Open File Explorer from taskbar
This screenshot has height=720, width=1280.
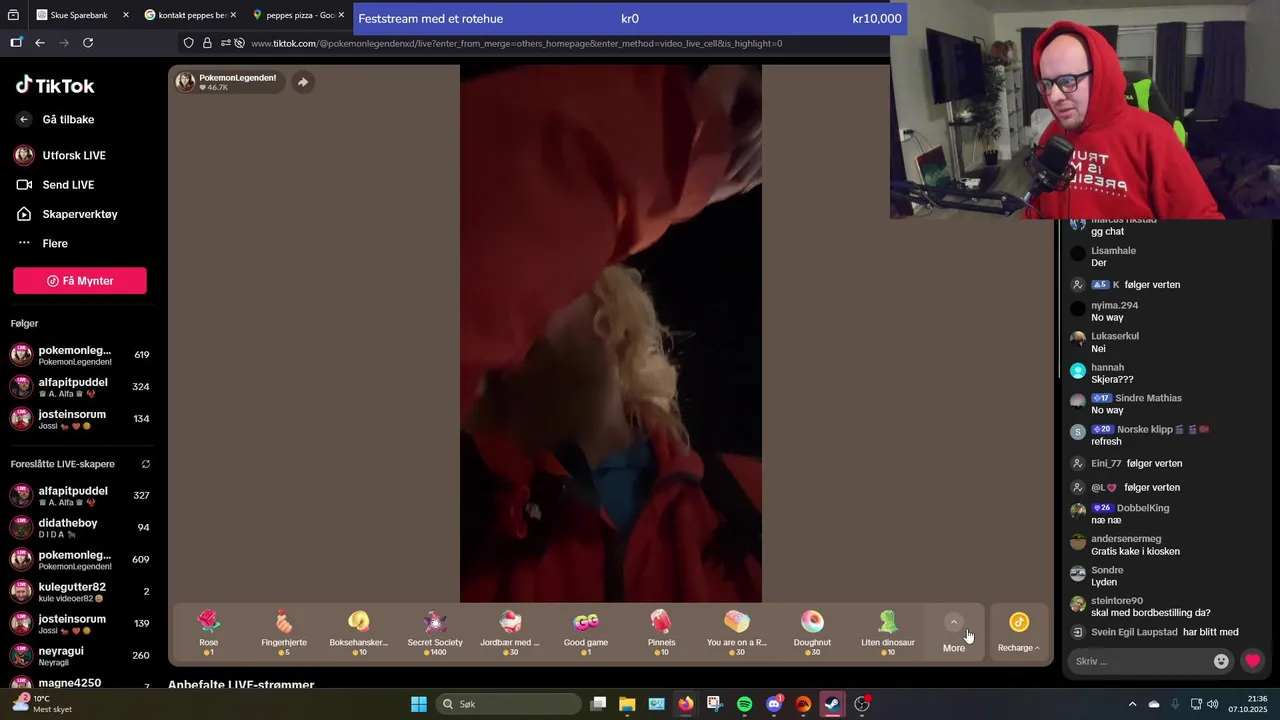pyautogui.click(x=627, y=704)
